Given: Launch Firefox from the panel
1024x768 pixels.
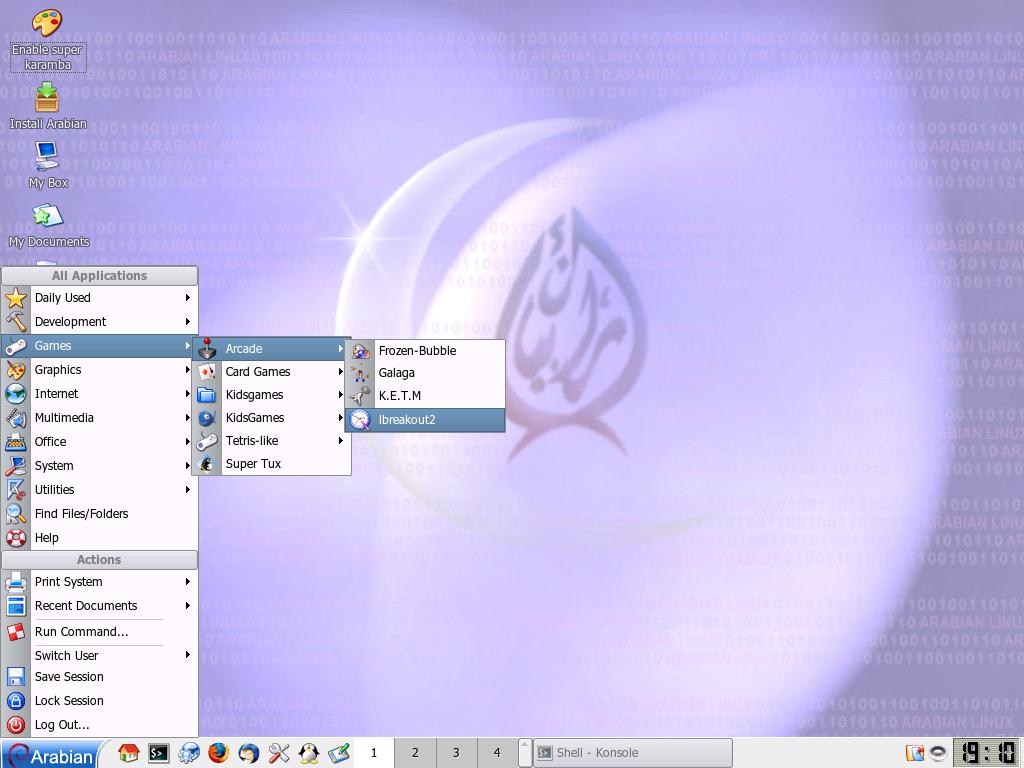Looking at the screenshot, I should pos(219,753).
